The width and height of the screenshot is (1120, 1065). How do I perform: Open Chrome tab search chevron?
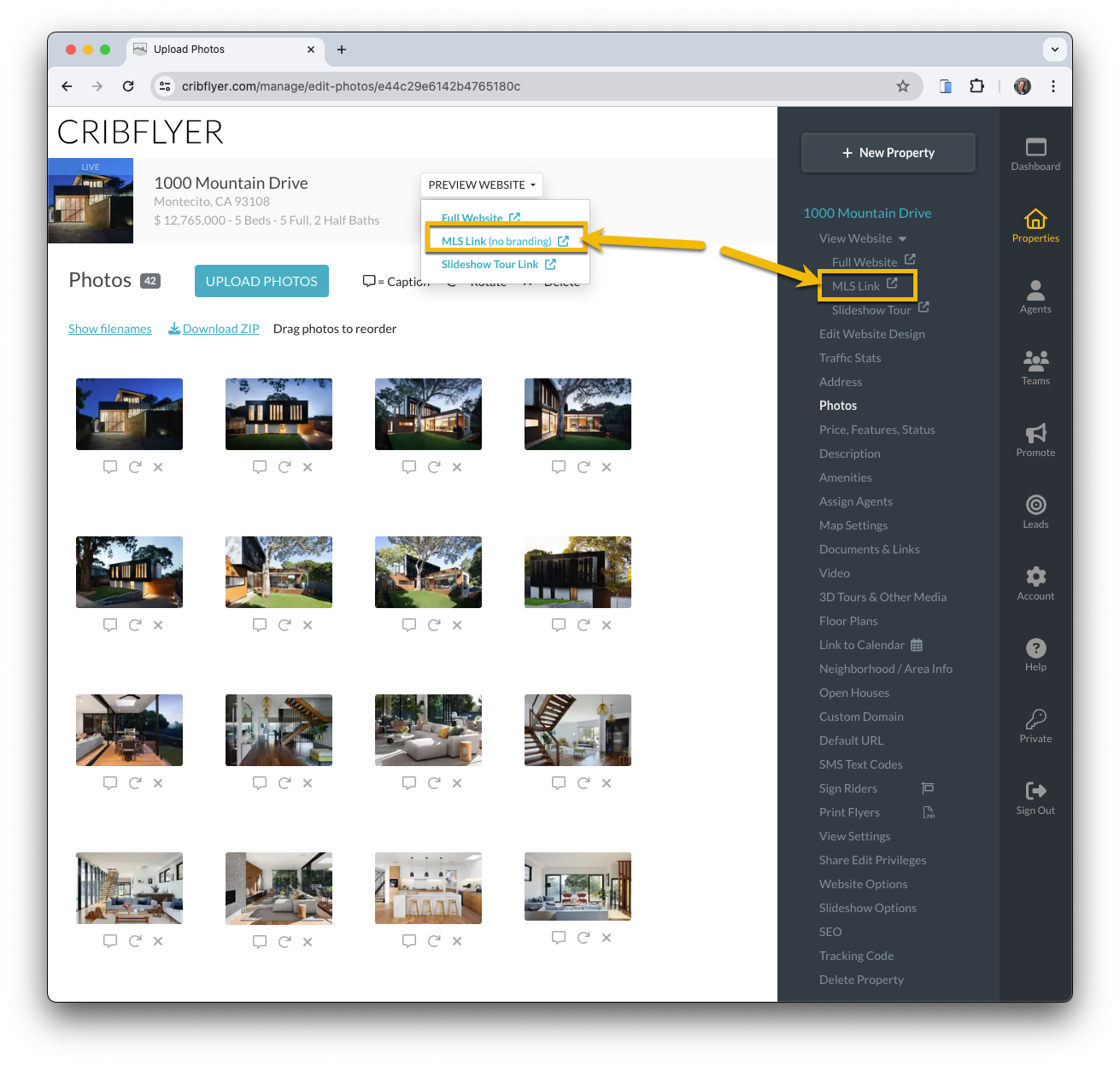pos(1055,50)
